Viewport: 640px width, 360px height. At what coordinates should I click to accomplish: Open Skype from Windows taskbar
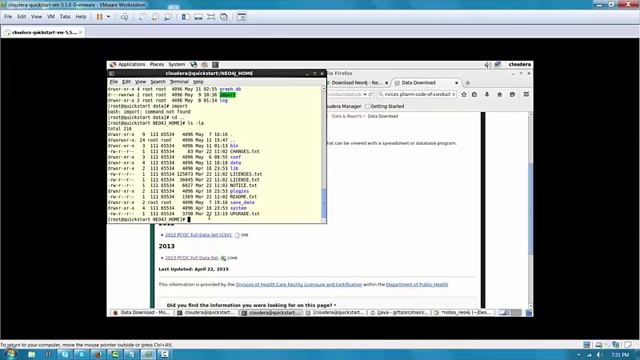(x=65, y=354)
